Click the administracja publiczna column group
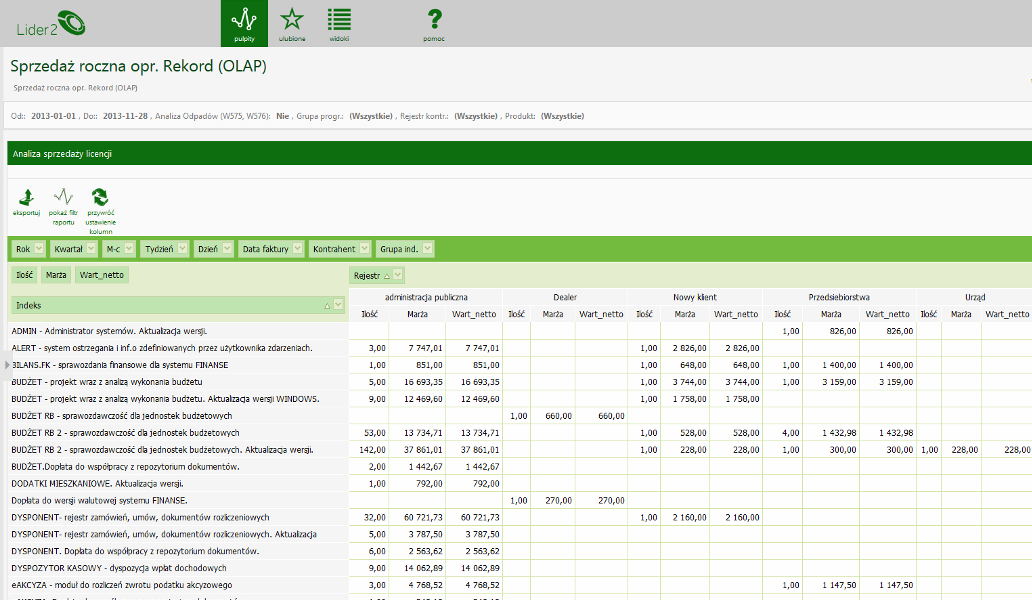Viewport: 1032px width, 600px height. point(426,297)
